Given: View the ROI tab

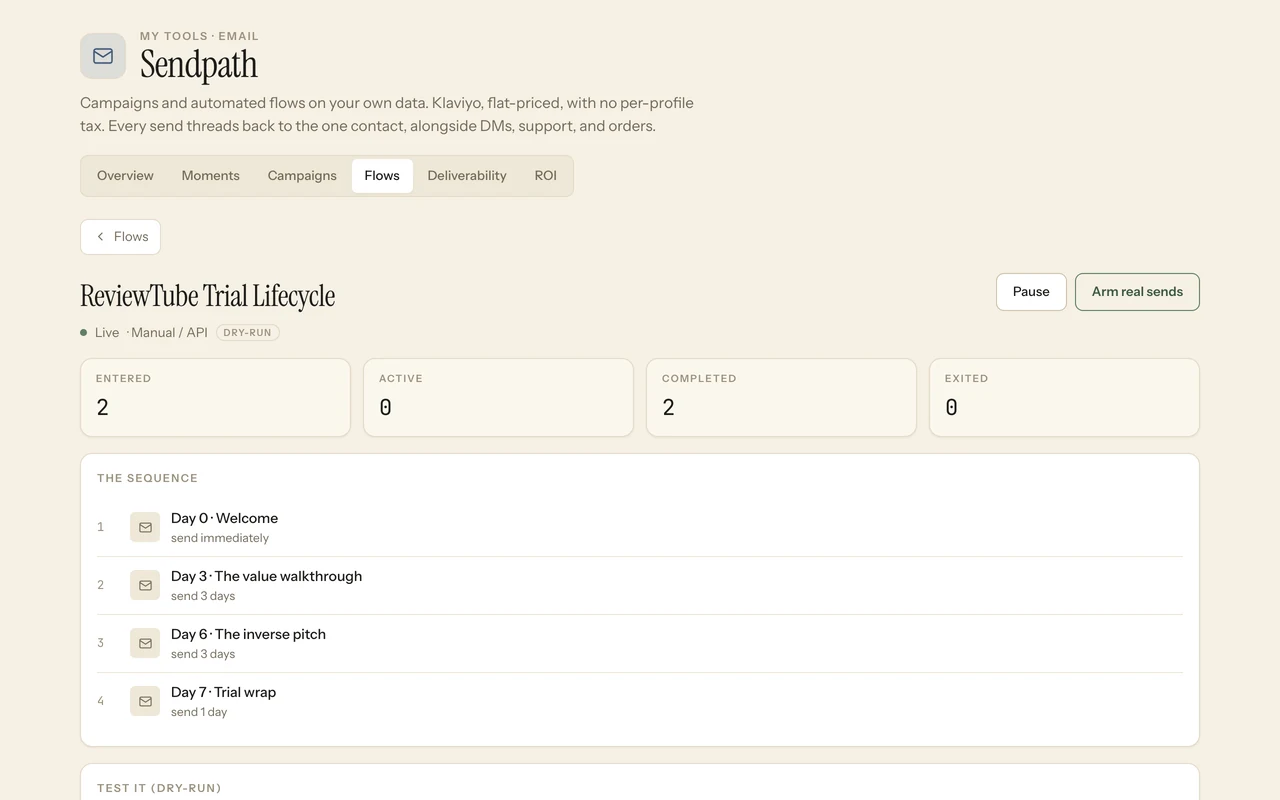Looking at the screenshot, I should click(545, 176).
